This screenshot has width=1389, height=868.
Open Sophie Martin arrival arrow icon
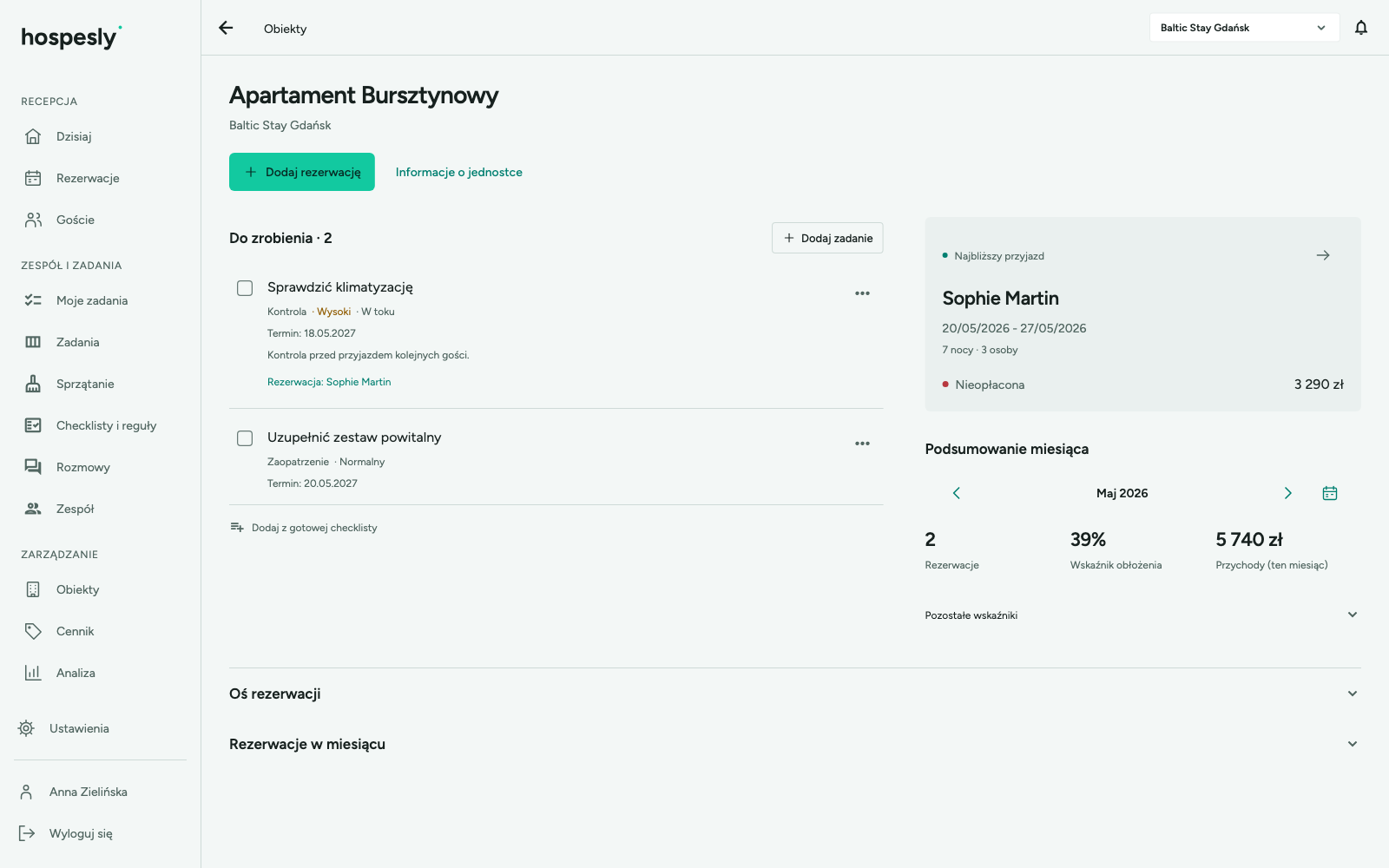[x=1323, y=255]
